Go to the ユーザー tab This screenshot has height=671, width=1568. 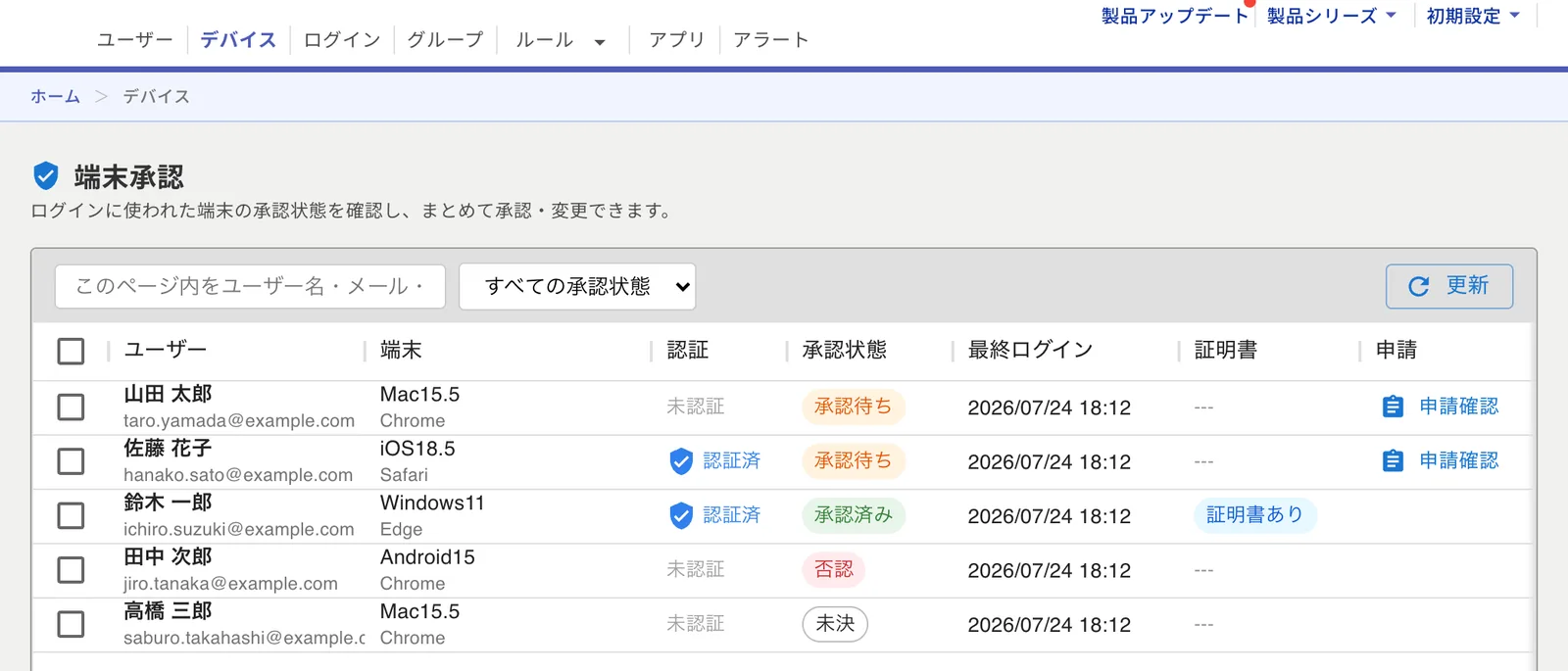point(134,39)
